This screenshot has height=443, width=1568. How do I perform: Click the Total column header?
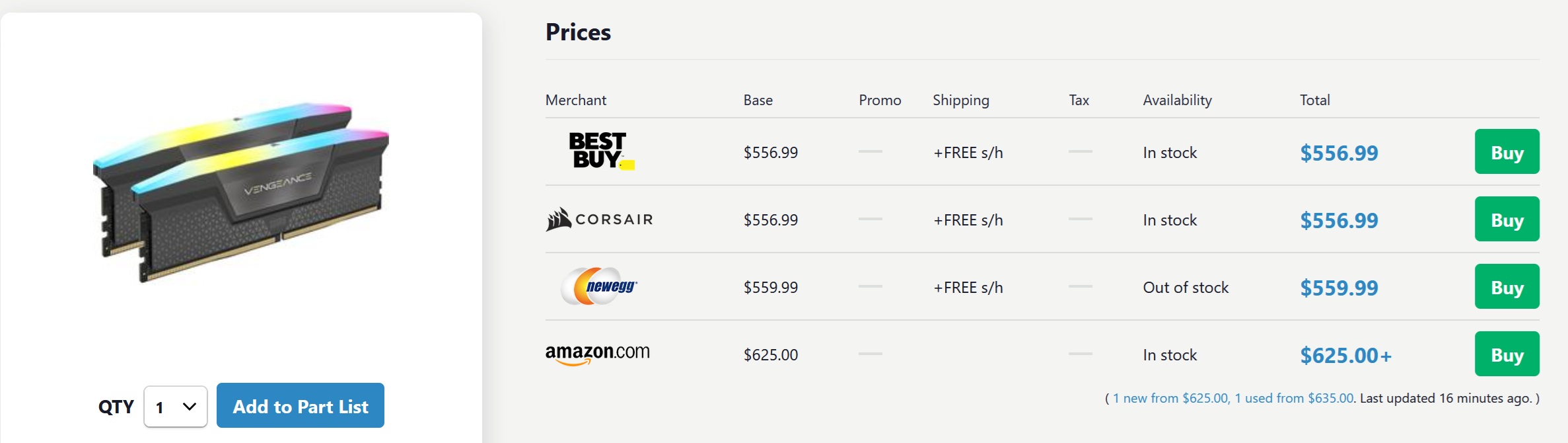(x=1314, y=100)
